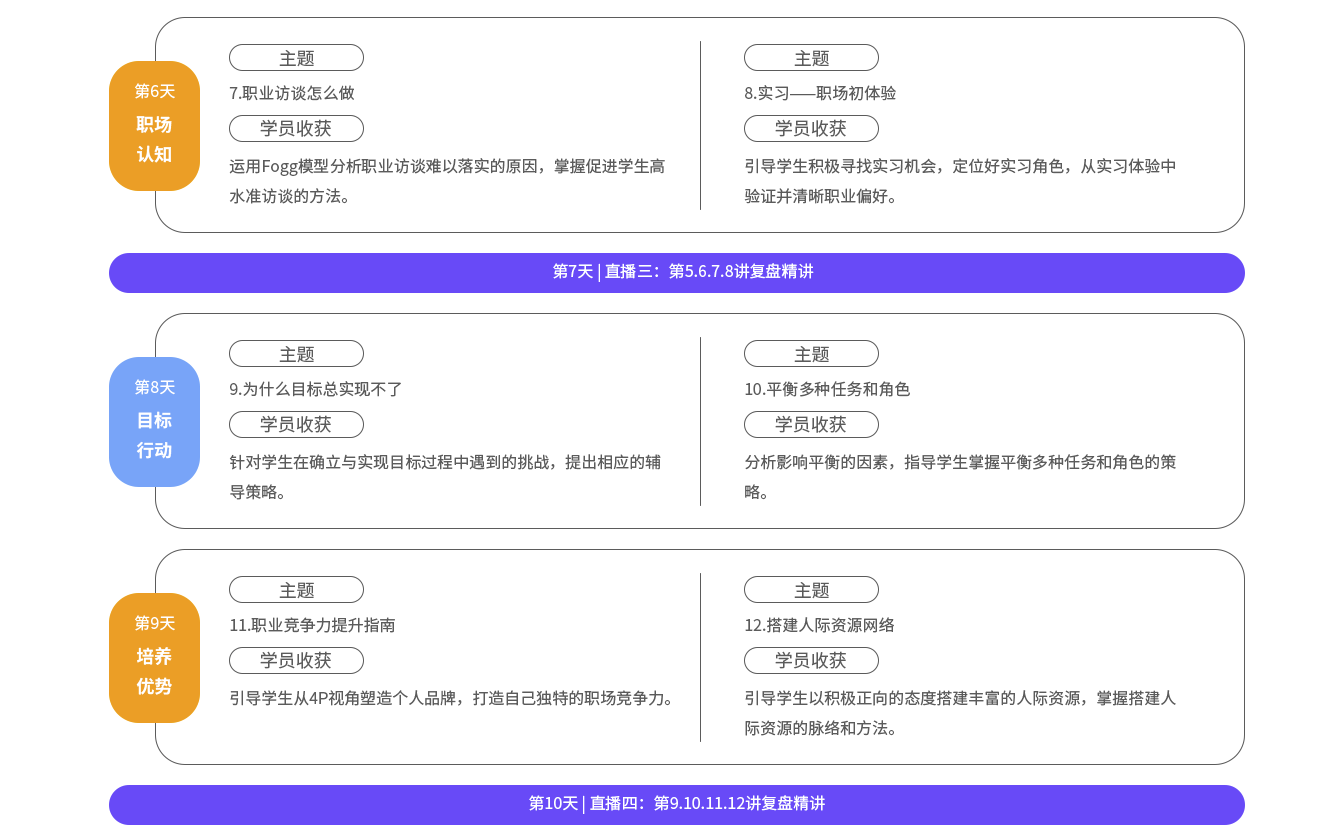1342x834 pixels.
Task: Click the description about 平衡的因素
Action: tap(960, 476)
